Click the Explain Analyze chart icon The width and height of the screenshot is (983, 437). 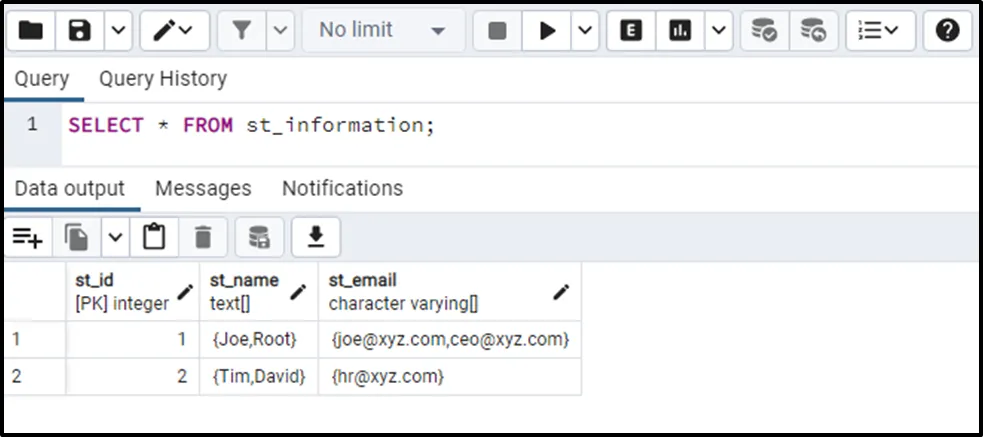pos(680,31)
